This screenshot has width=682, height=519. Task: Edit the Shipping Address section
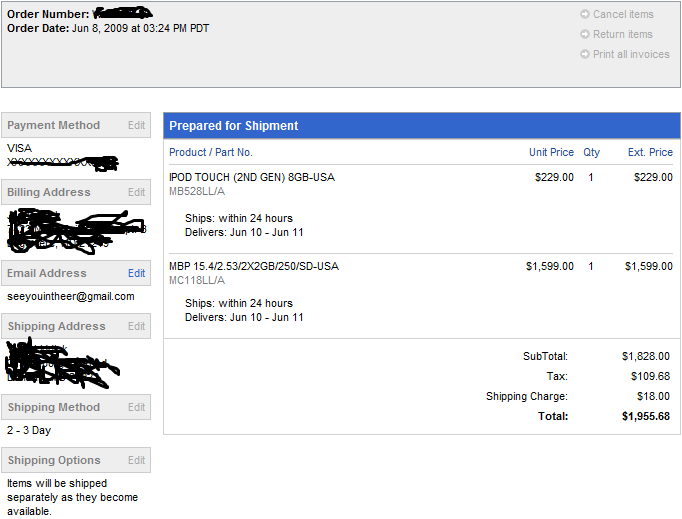136,326
